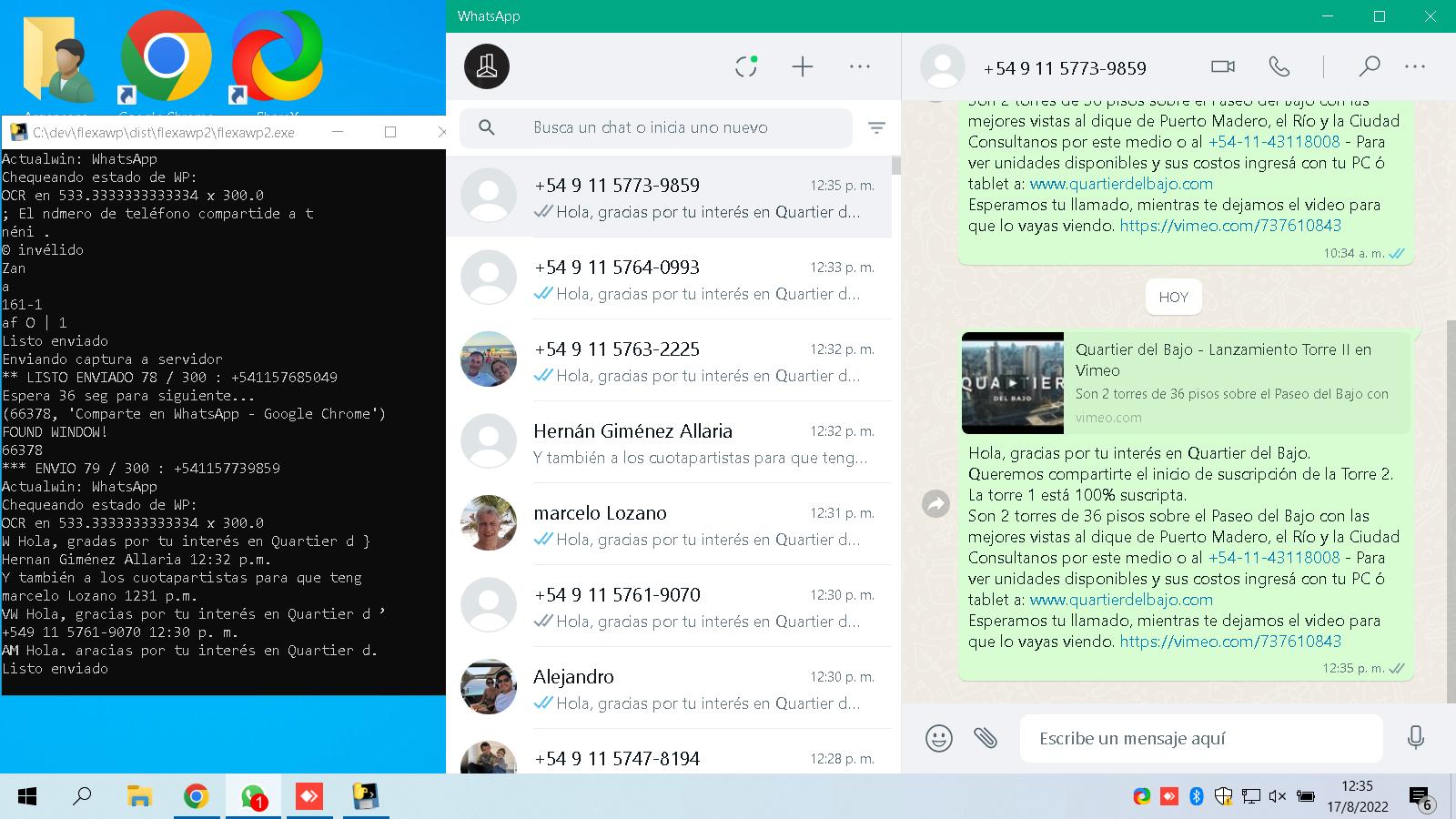Screen dimensions: 1456x819
Task: Start a new chat with the plus icon
Action: coord(802,66)
